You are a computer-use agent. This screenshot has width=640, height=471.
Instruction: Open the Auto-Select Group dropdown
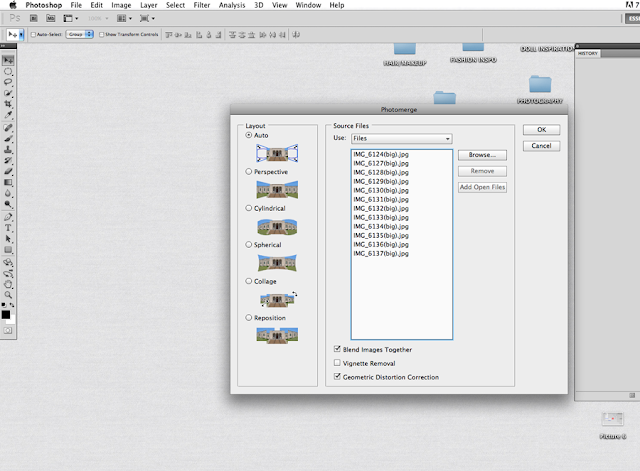pyautogui.click(x=80, y=34)
